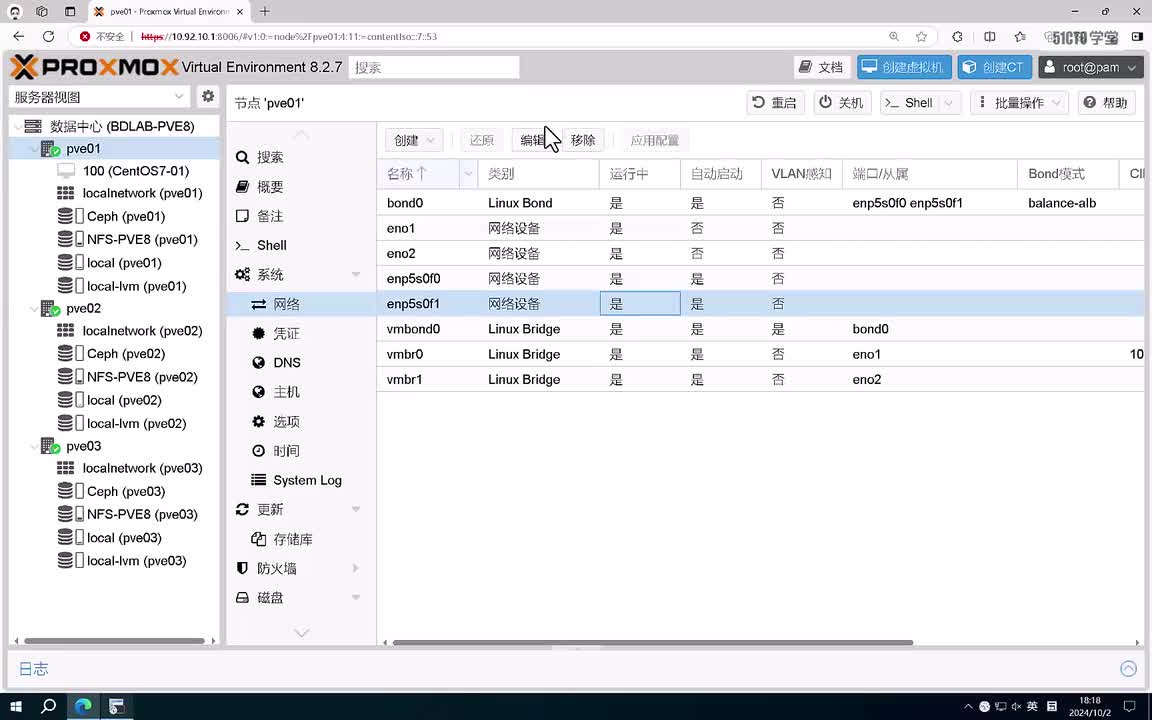Select Ceph (pve02) storage
The width and height of the screenshot is (1152, 720).
[x=126, y=353]
